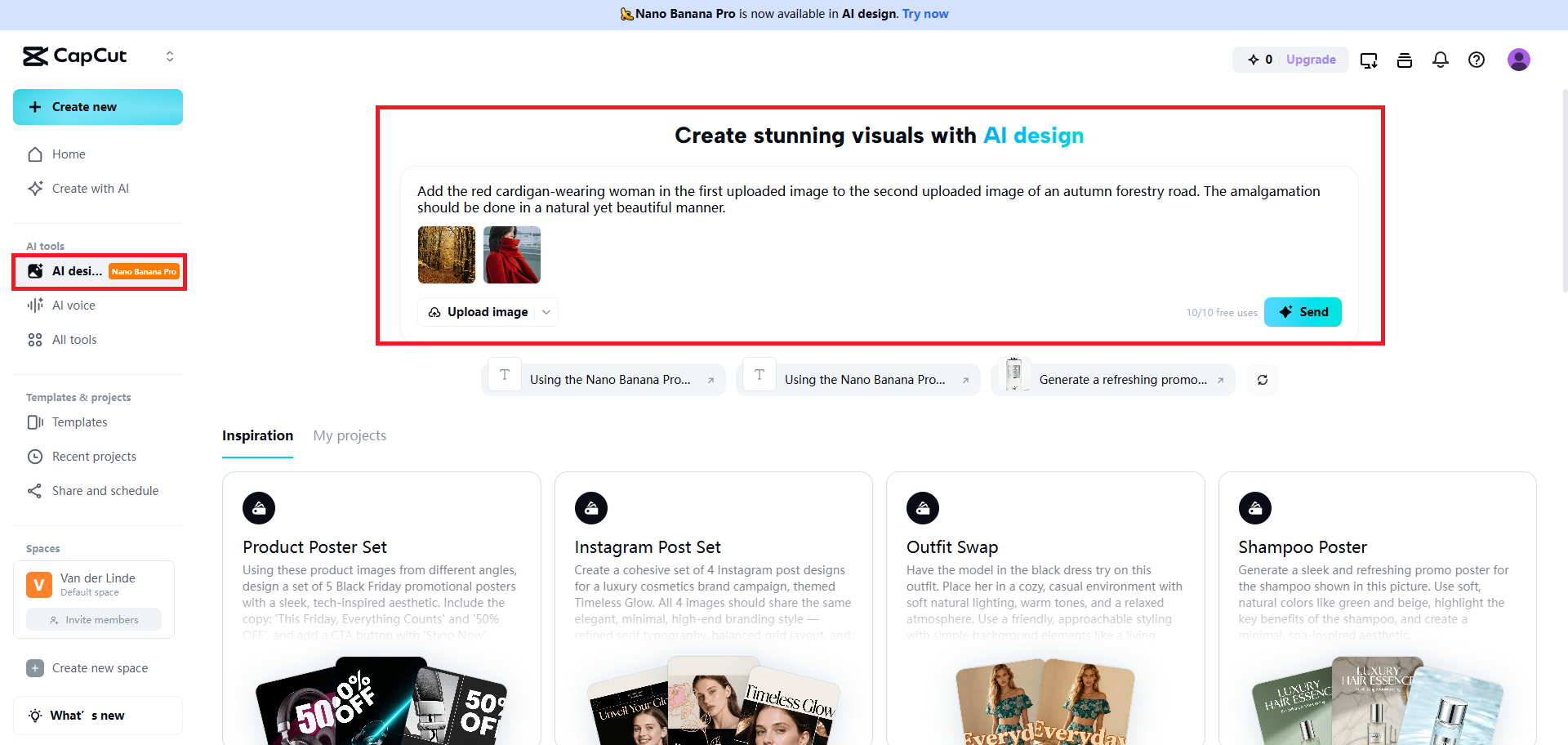Click the All tools grid icon
Image resolution: width=1568 pixels, height=745 pixels.
point(35,340)
